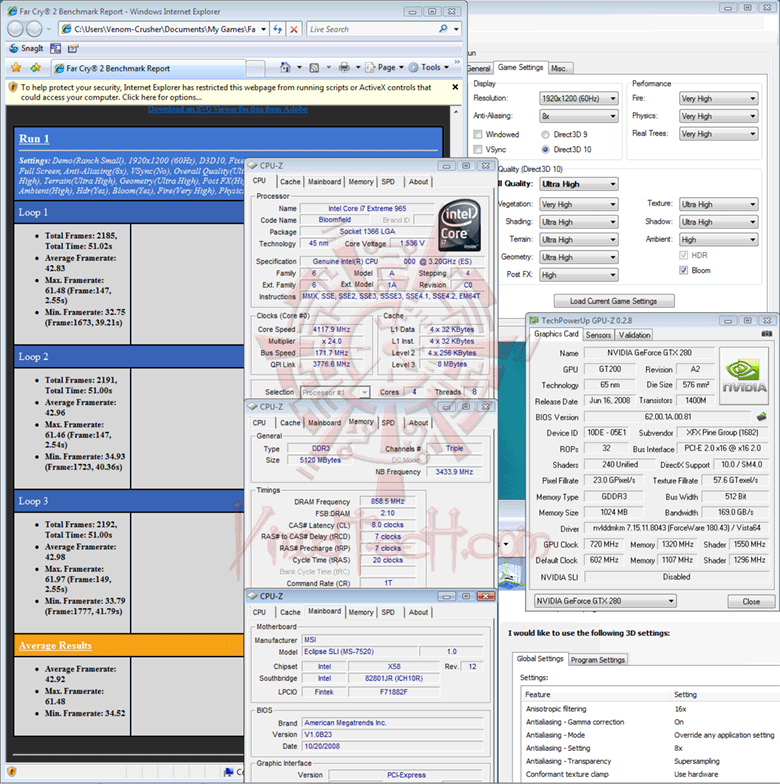This screenshot has width=780, height=784.
Task: Switch to the Misc. tab
Action: [559, 68]
